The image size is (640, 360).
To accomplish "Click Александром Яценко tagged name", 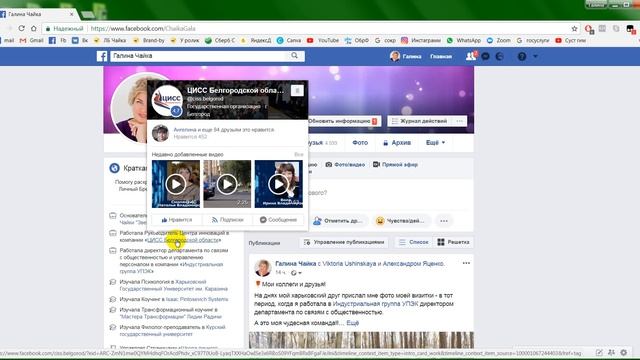I will tap(413, 264).
